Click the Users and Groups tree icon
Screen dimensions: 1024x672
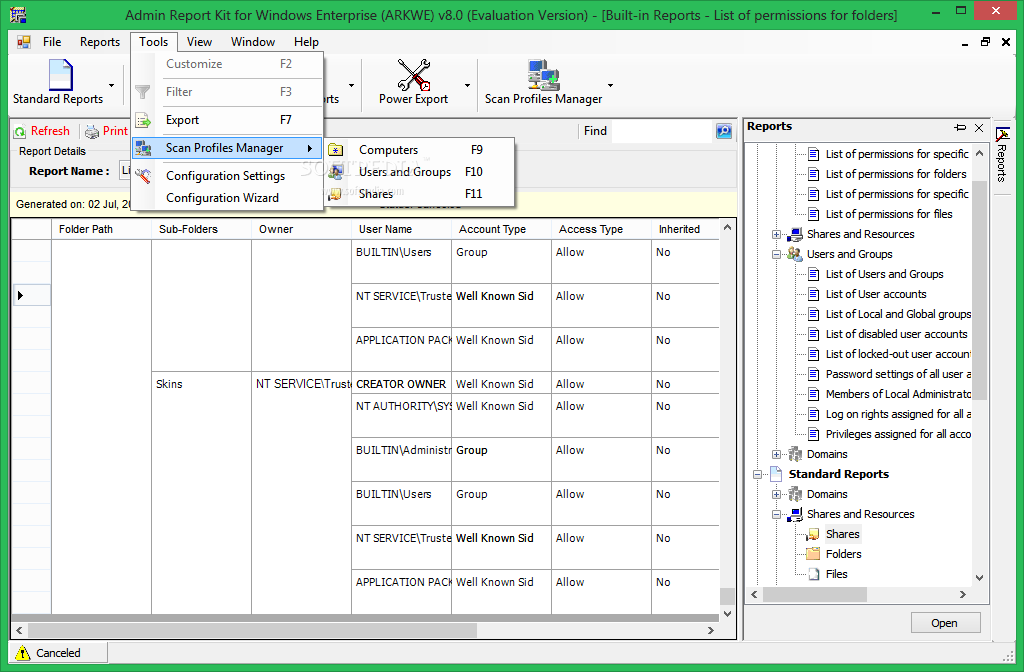point(795,254)
